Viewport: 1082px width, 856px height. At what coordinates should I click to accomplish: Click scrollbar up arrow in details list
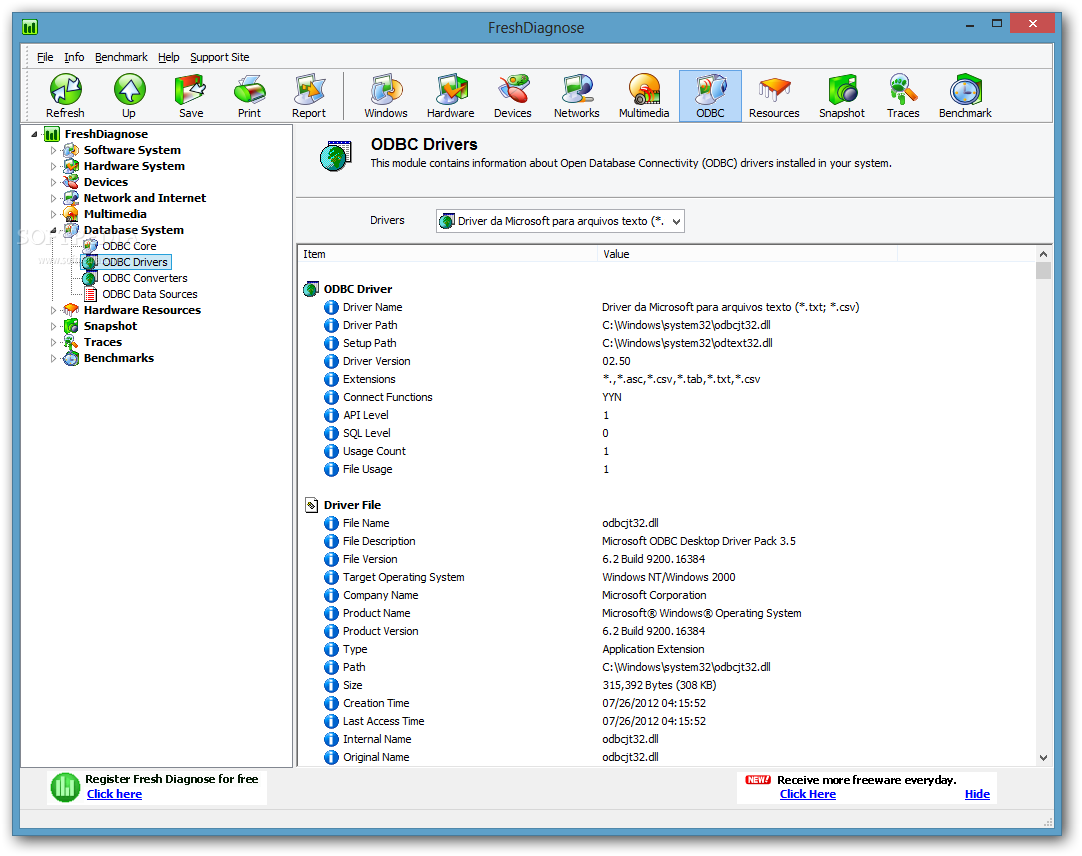coord(1043,254)
